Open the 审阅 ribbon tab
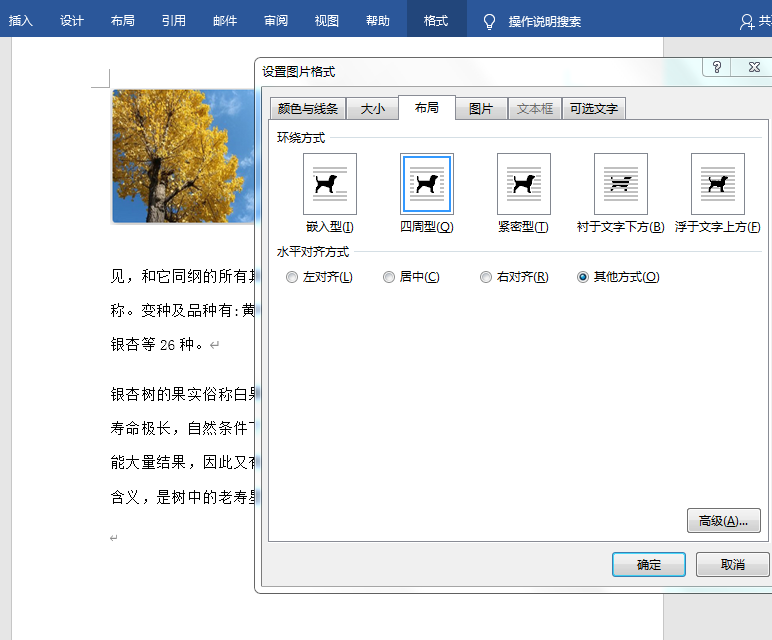This screenshot has height=640, width=772. point(276,21)
